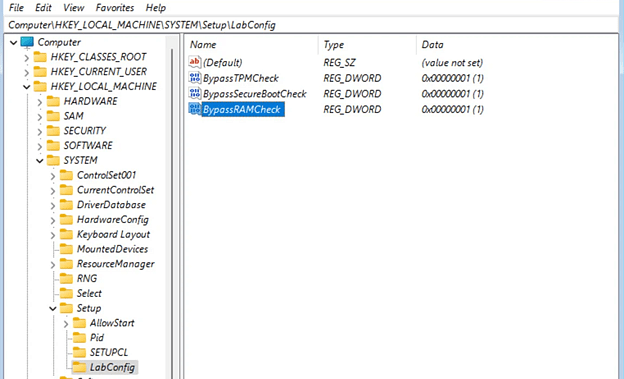Open the File menu
The height and width of the screenshot is (379, 624).
pos(16,8)
